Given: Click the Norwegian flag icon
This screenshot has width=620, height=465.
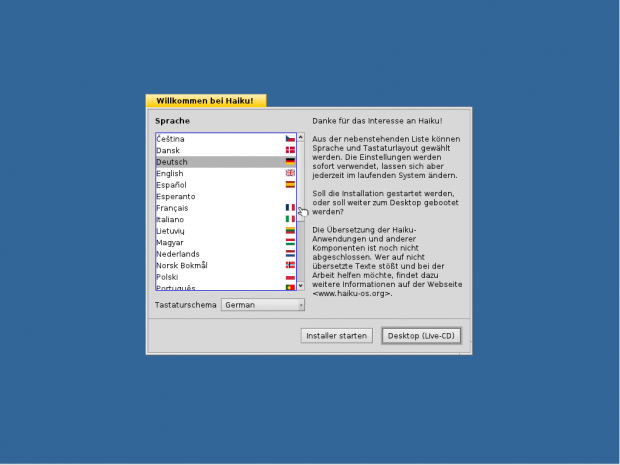Looking at the screenshot, I should click(x=290, y=265).
